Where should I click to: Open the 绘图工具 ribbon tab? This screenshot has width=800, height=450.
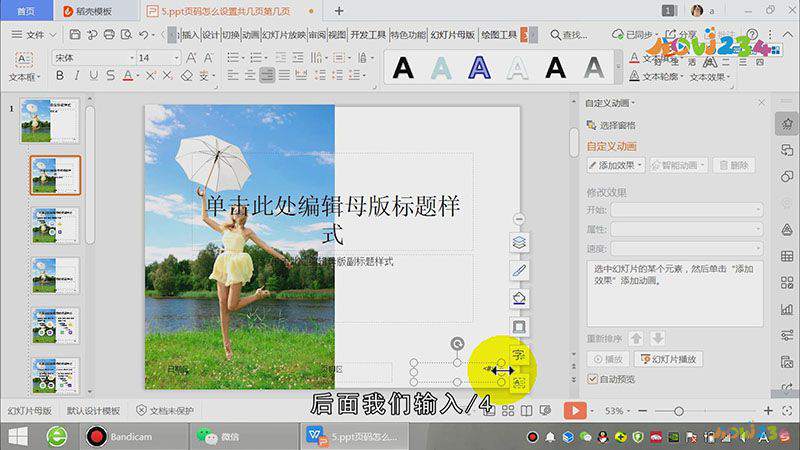pyautogui.click(x=499, y=35)
